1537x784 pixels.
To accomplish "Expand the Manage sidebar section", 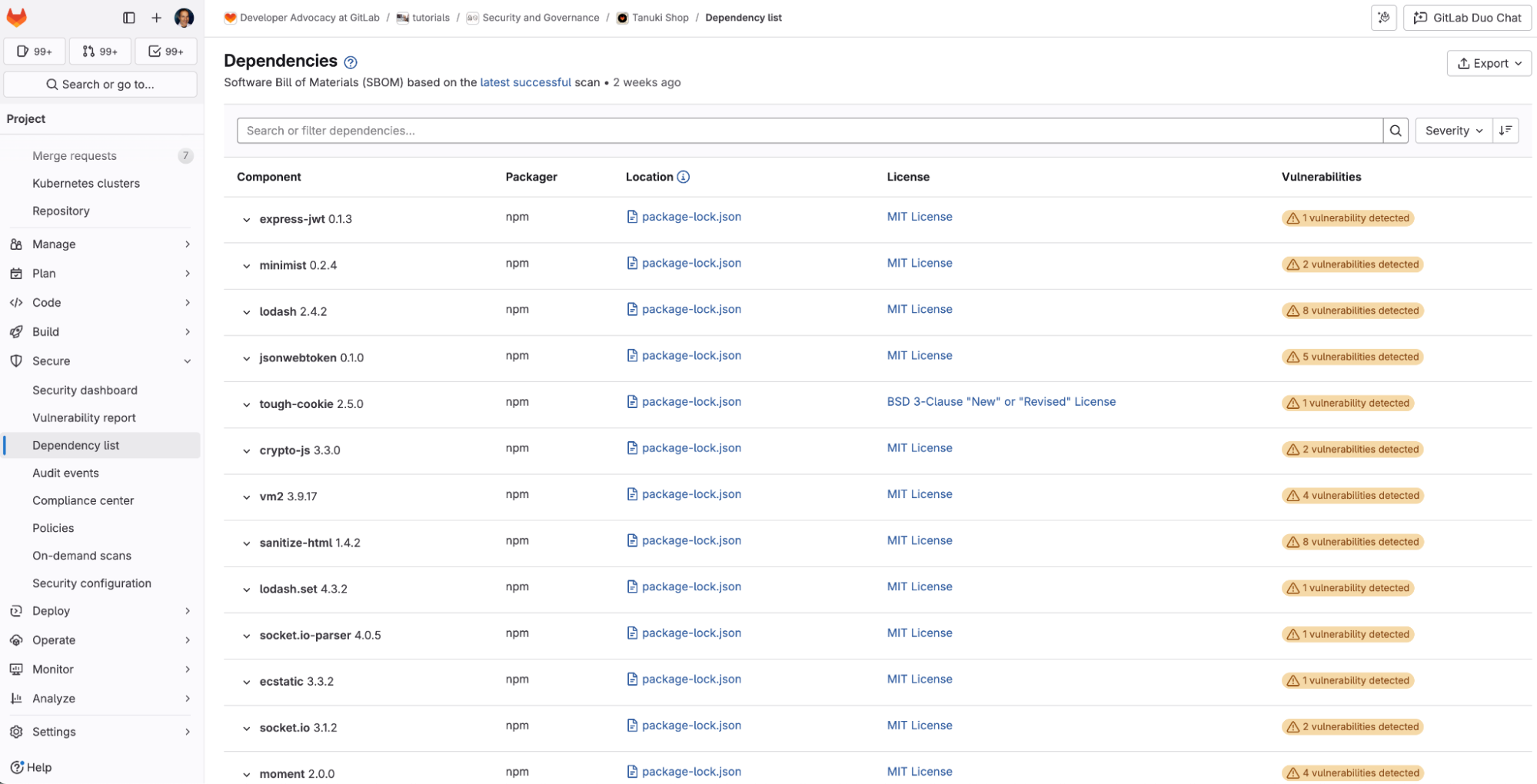I will [101, 244].
